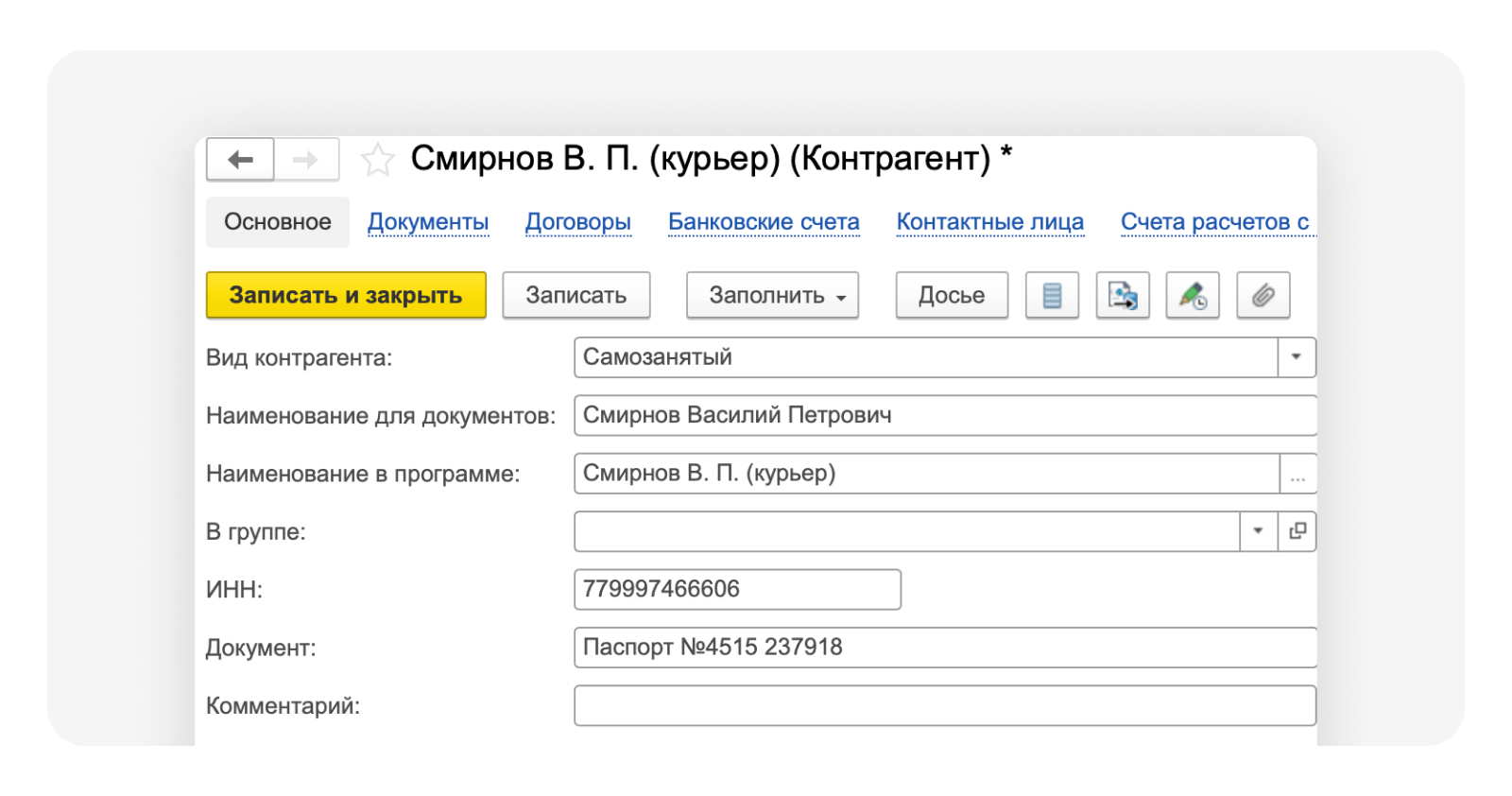The height and width of the screenshot is (796, 1512).
Task: Click the label Вид контрагента:
Action: coord(299,358)
